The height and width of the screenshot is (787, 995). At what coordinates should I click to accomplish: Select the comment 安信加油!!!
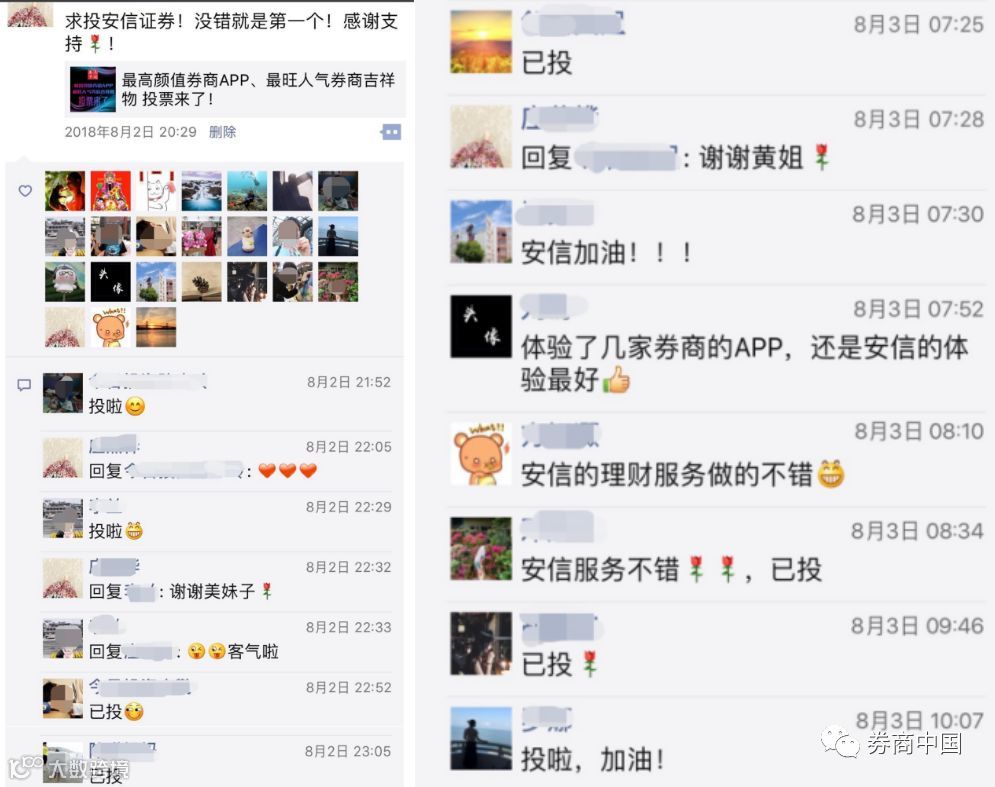click(x=606, y=253)
